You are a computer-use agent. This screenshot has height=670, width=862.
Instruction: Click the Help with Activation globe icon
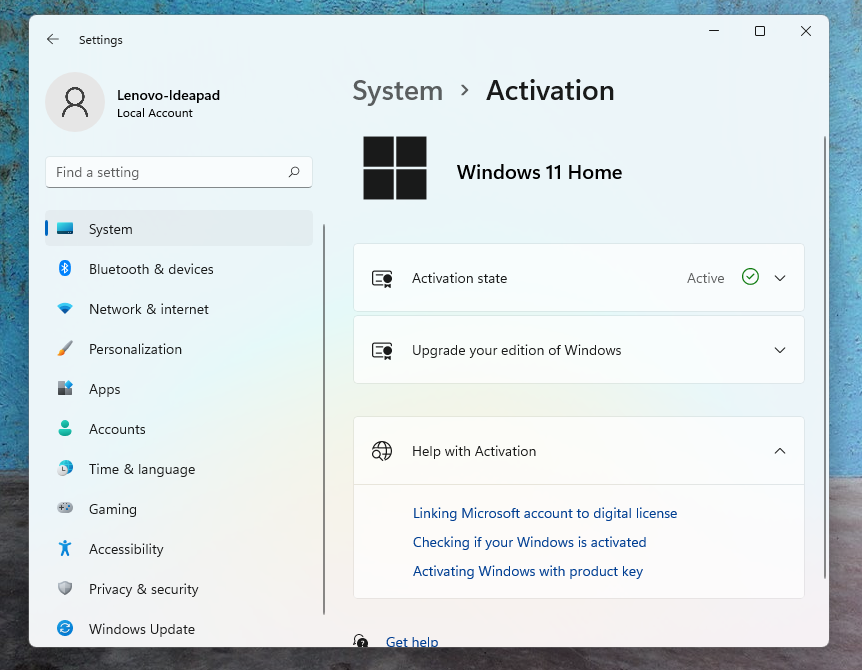point(382,451)
